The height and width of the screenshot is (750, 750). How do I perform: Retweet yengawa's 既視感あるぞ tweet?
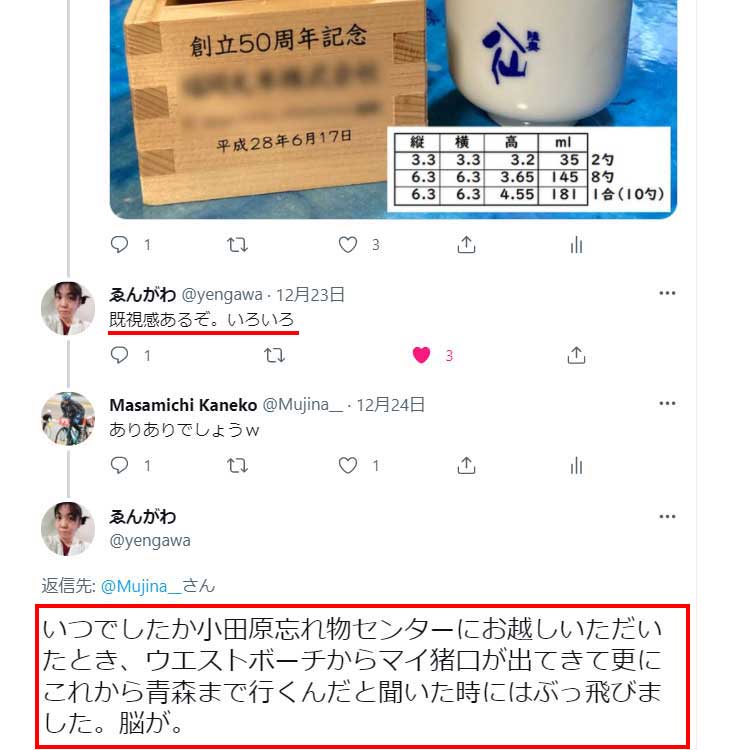[275, 355]
